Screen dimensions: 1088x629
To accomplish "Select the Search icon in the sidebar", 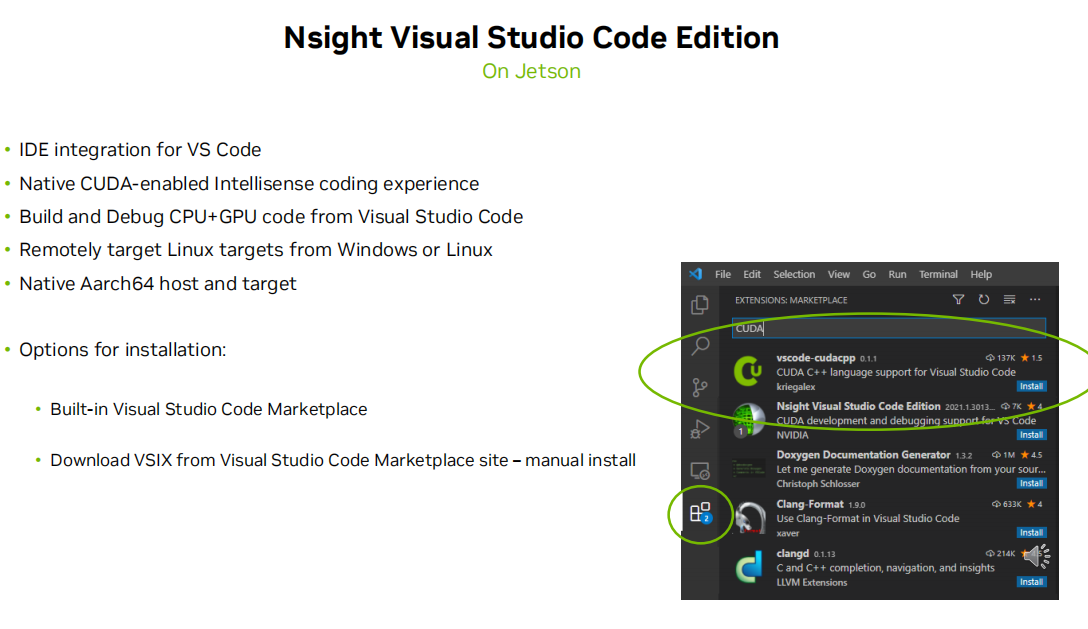I will tap(701, 344).
